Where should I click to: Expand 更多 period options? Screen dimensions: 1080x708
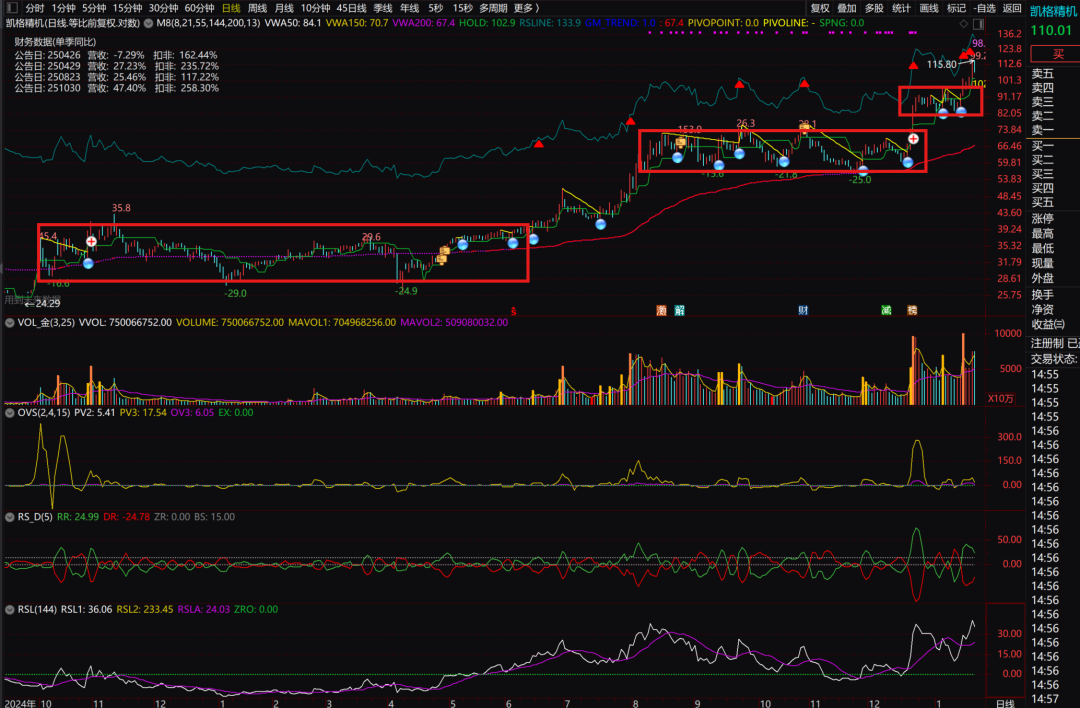click(x=526, y=8)
